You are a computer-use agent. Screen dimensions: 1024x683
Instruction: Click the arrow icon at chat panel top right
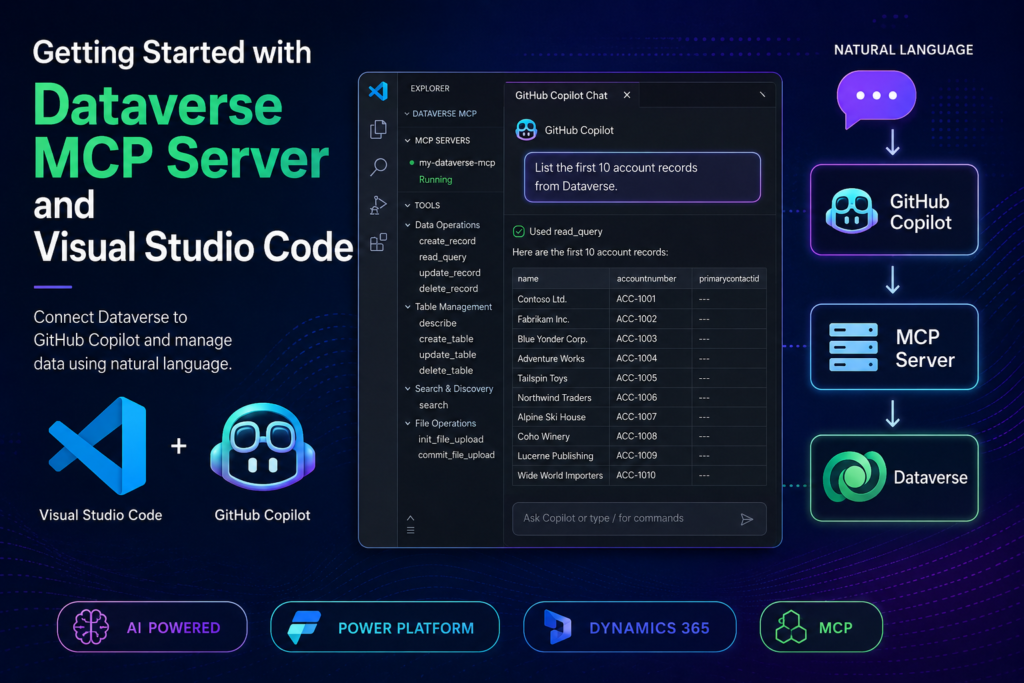click(x=761, y=95)
